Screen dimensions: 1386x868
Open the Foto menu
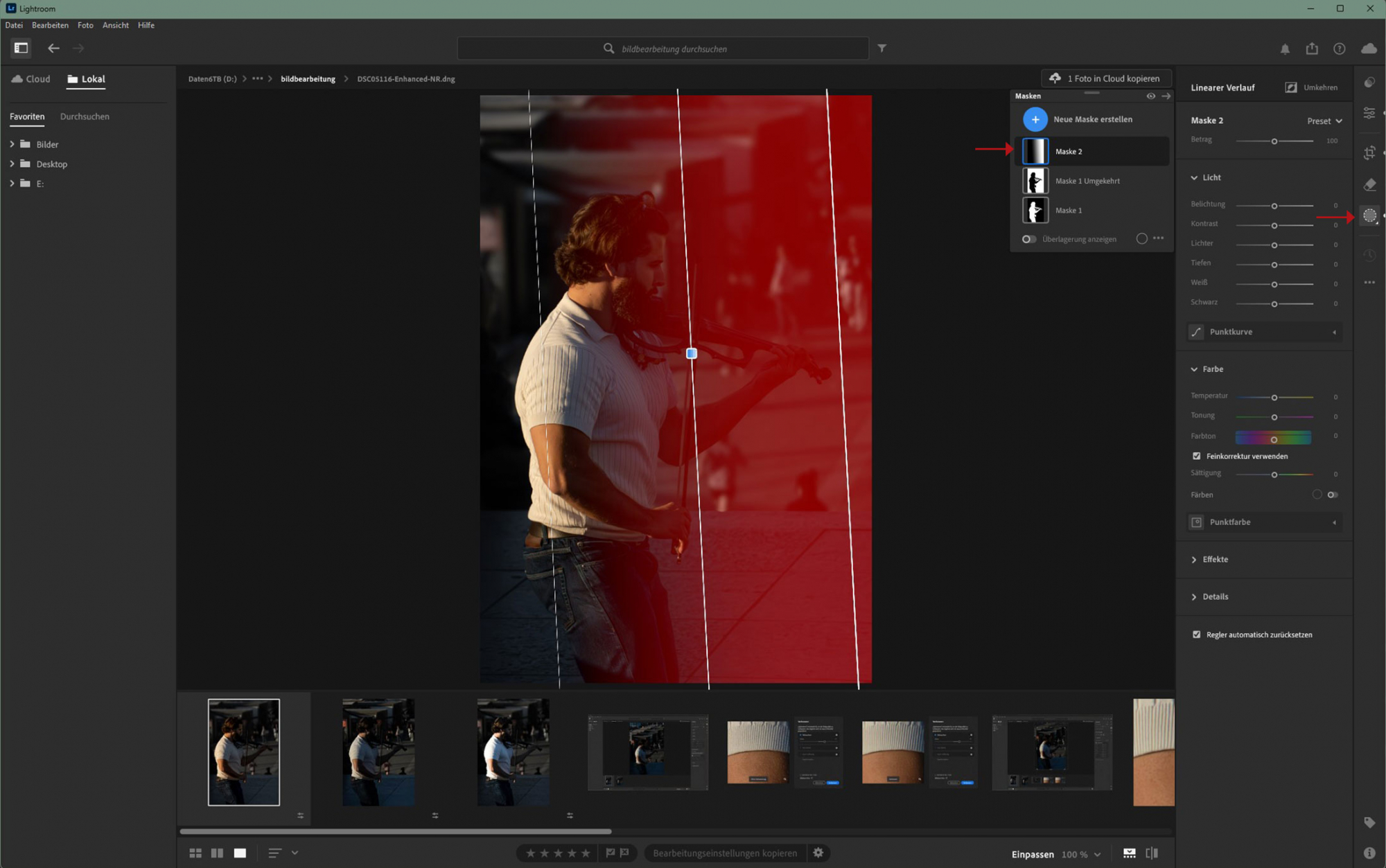pos(85,25)
